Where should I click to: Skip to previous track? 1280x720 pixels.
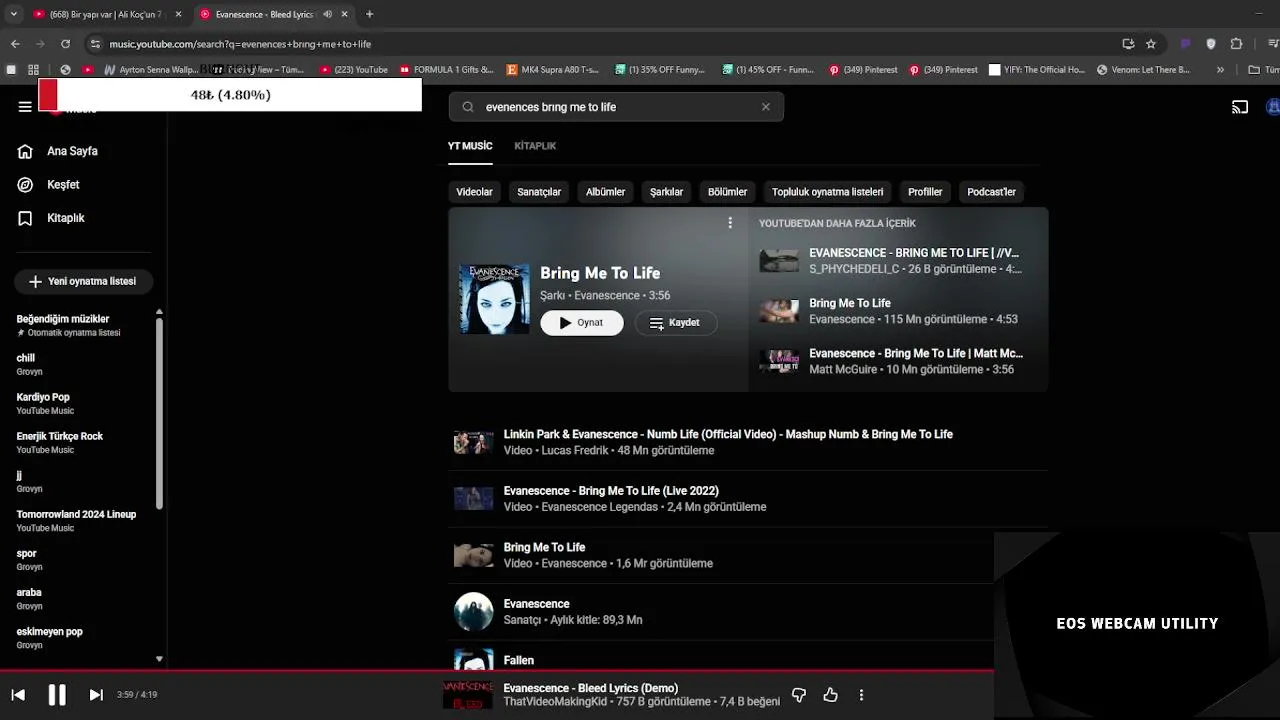18,695
